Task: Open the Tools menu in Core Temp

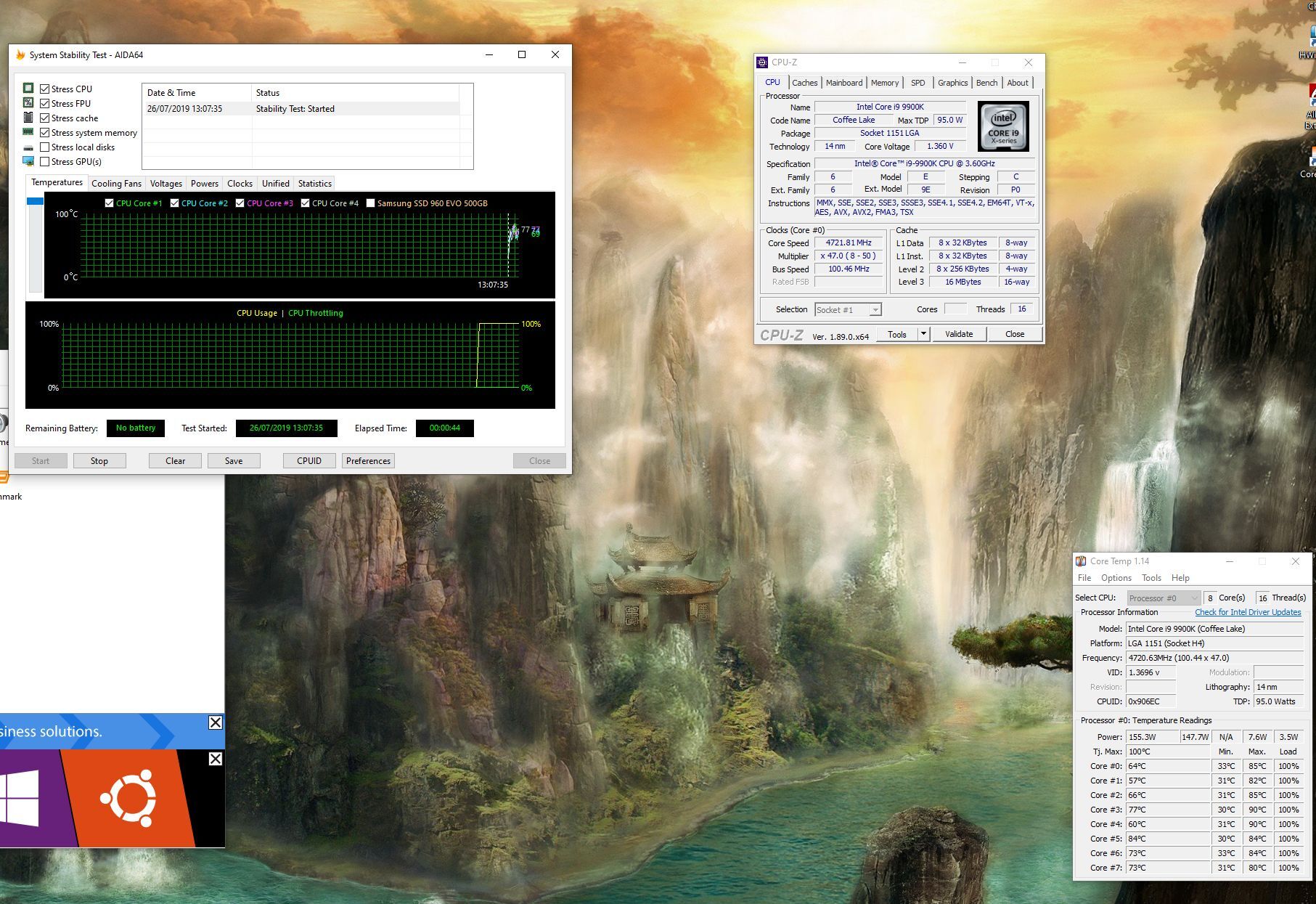Action: pos(1151,578)
